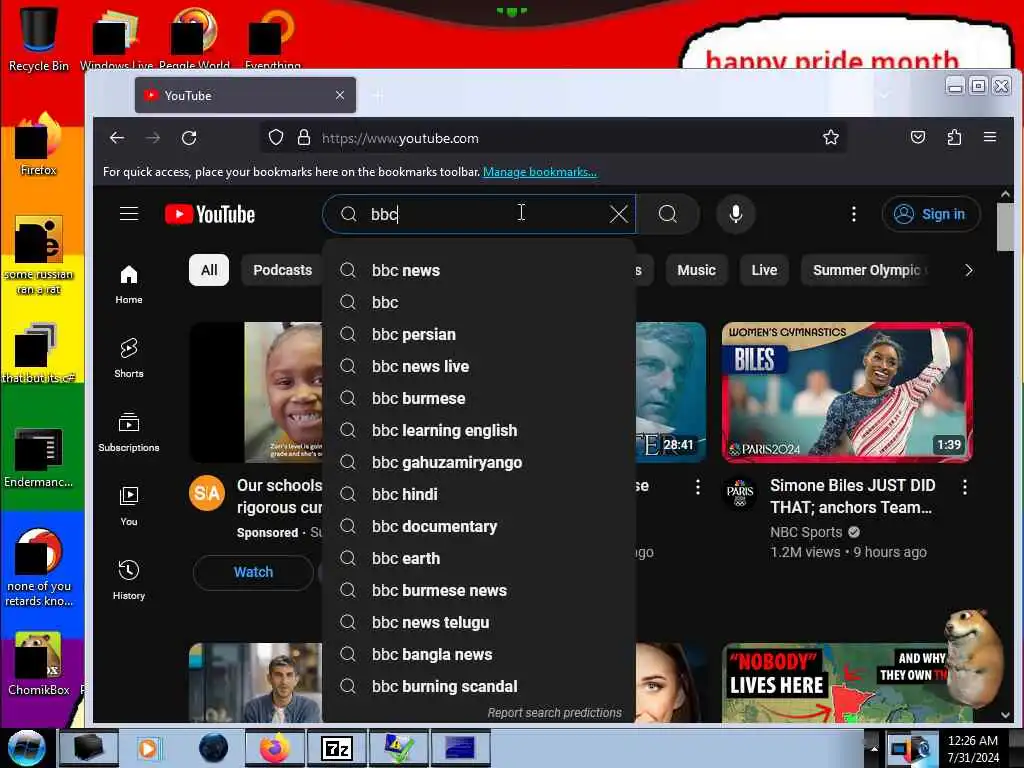
Task: Reload the page in Firefox
Action: (x=189, y=138)
